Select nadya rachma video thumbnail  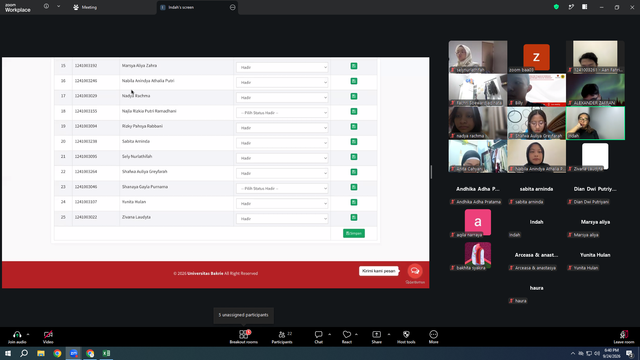point(478,123)
